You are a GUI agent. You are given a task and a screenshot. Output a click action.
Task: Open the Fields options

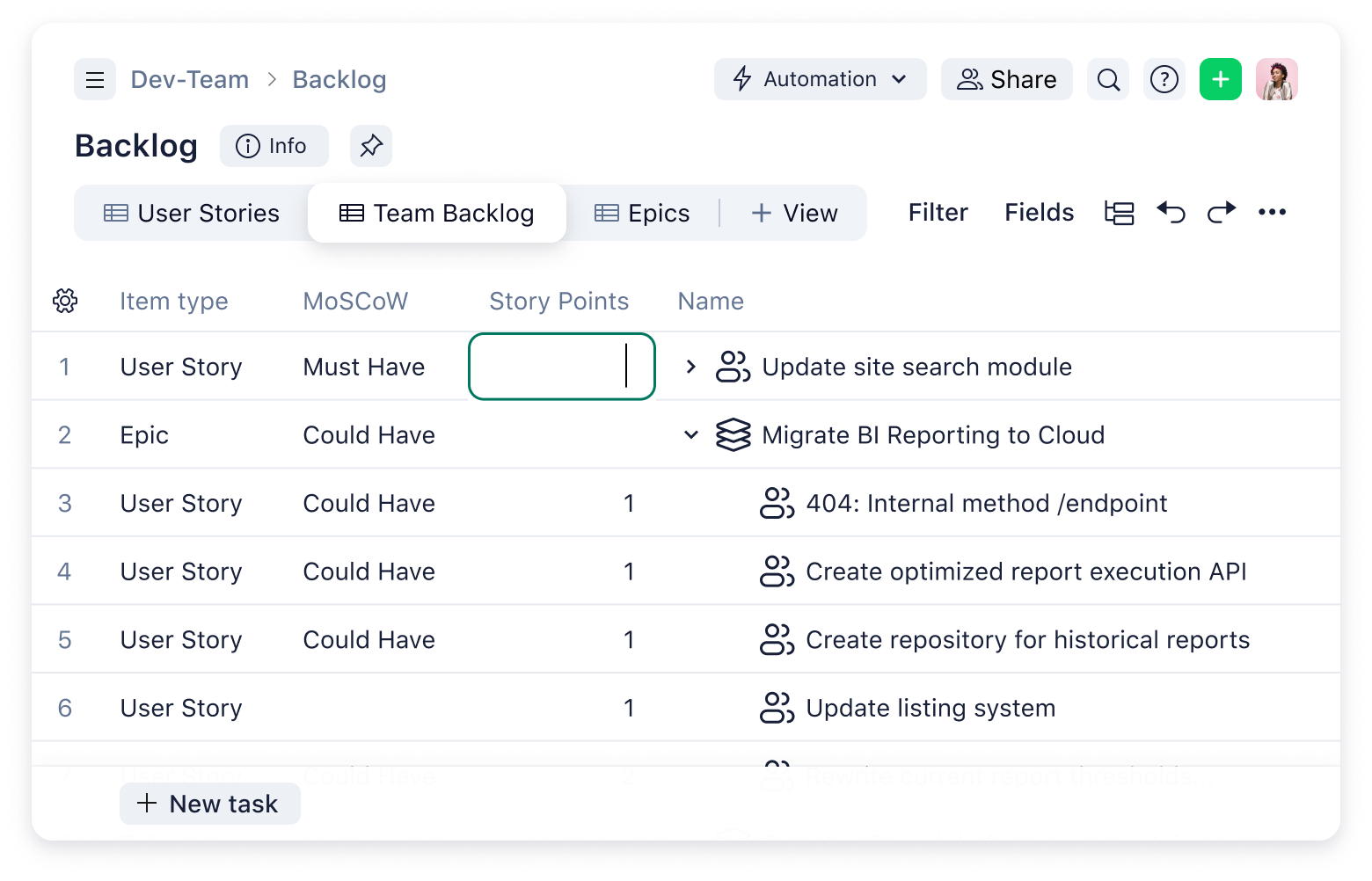pos(1039,213)
